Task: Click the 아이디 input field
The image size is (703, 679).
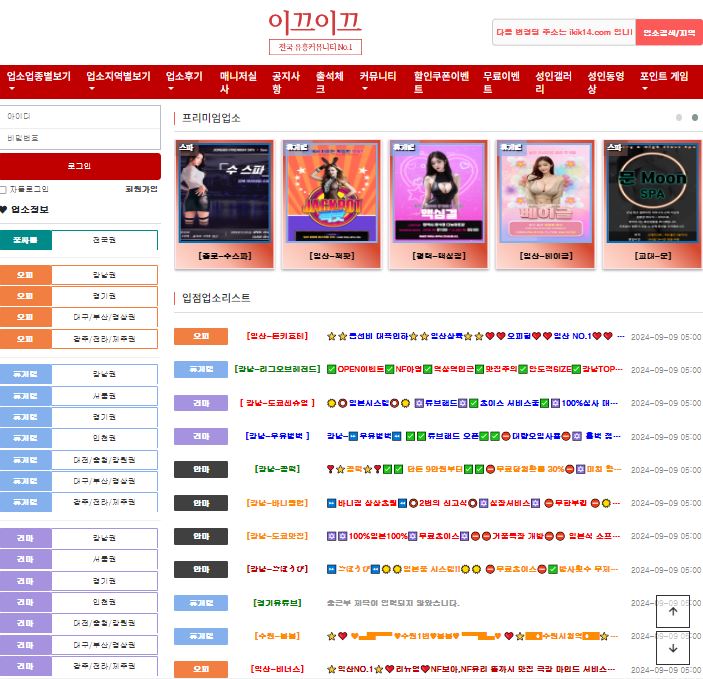Action: click(x=80, y=117)
